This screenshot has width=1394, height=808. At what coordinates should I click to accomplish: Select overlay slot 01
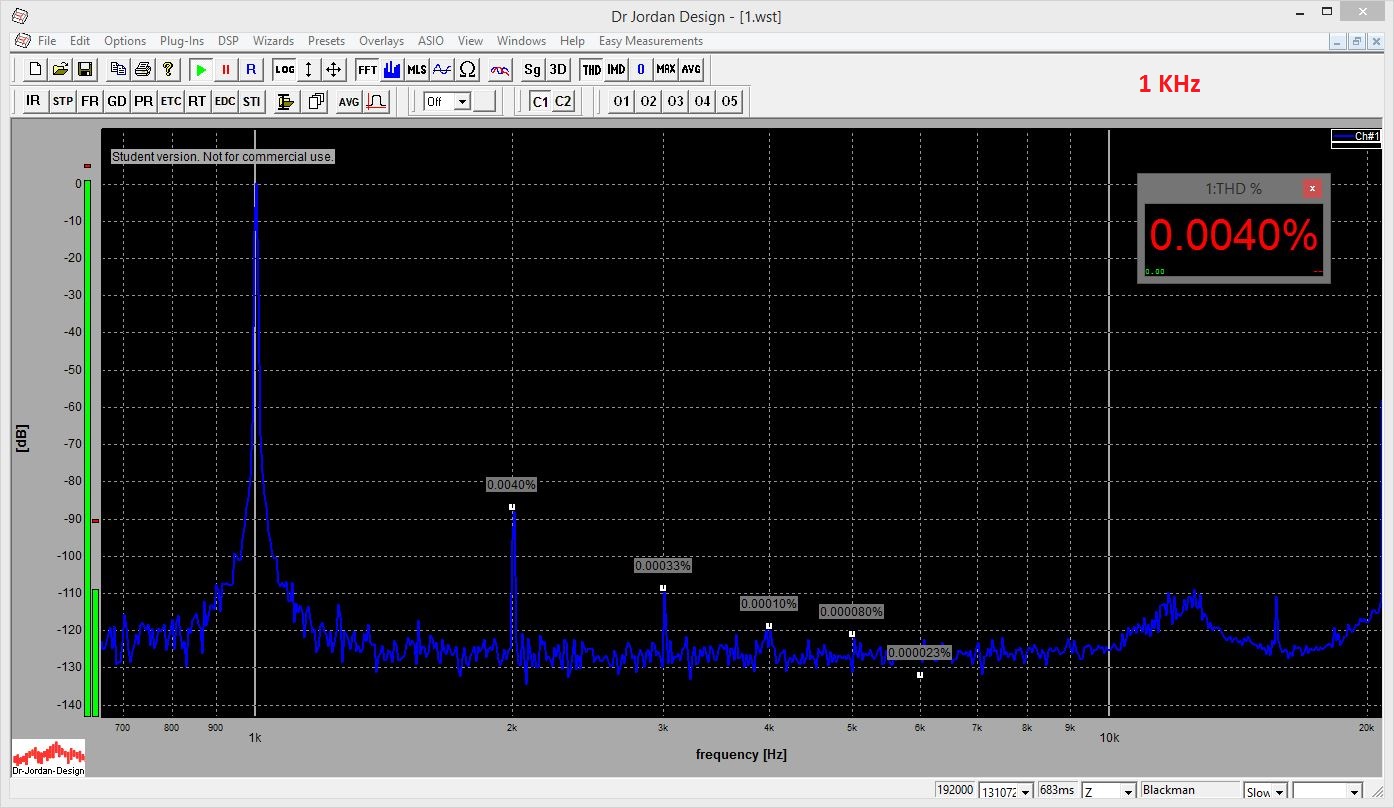622,101
